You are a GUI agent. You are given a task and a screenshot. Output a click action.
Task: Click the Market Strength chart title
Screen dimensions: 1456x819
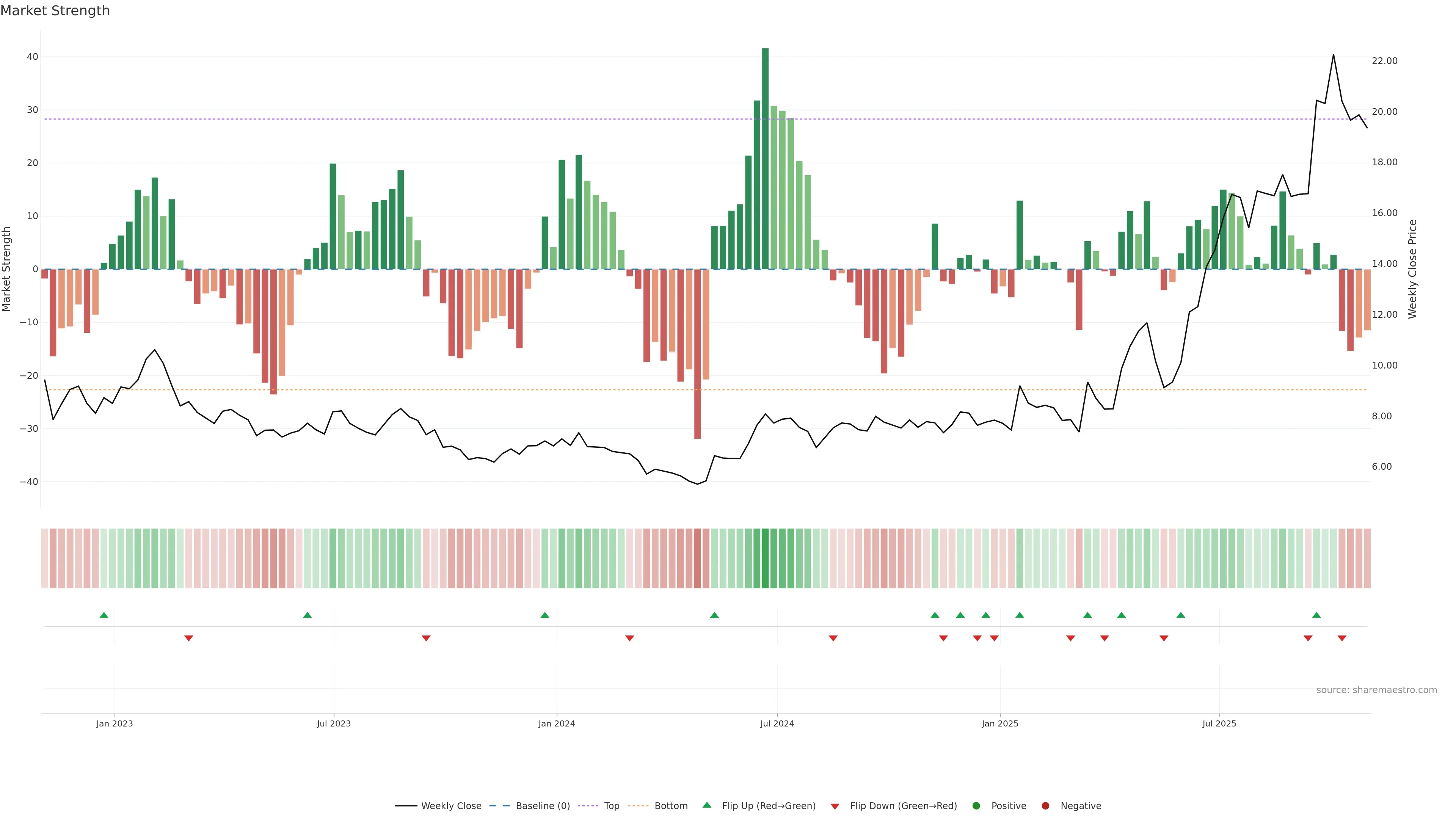[x=55, y=11]
